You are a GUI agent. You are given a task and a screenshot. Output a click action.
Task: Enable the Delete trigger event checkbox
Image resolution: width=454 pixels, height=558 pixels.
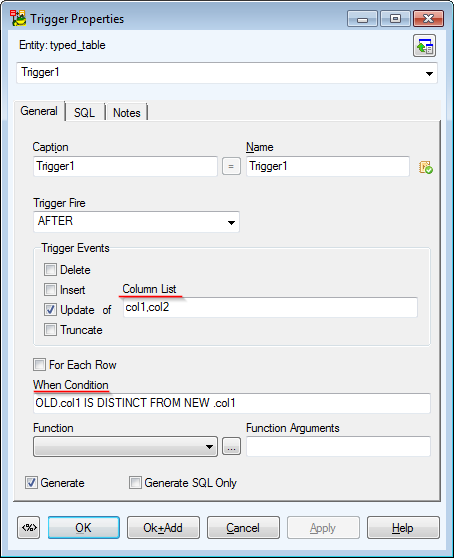pos(50,270)
